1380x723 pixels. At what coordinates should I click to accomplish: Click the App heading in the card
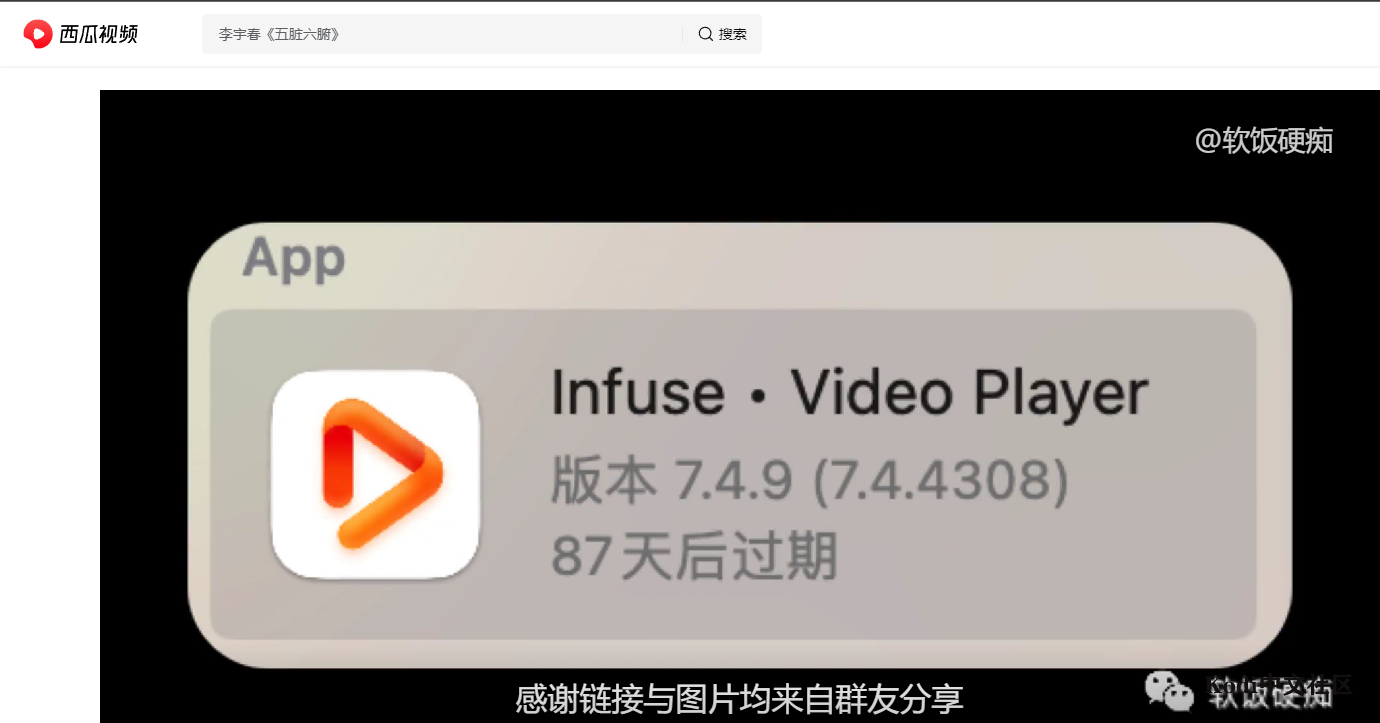point(294,258)
